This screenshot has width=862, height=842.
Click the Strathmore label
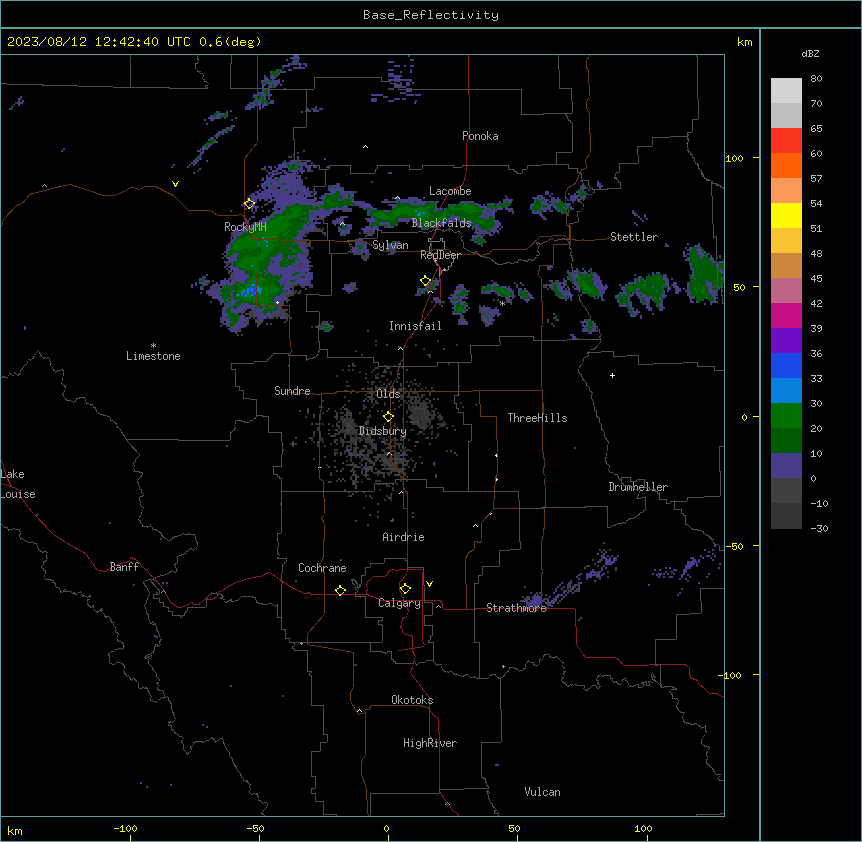click(516, 608)
